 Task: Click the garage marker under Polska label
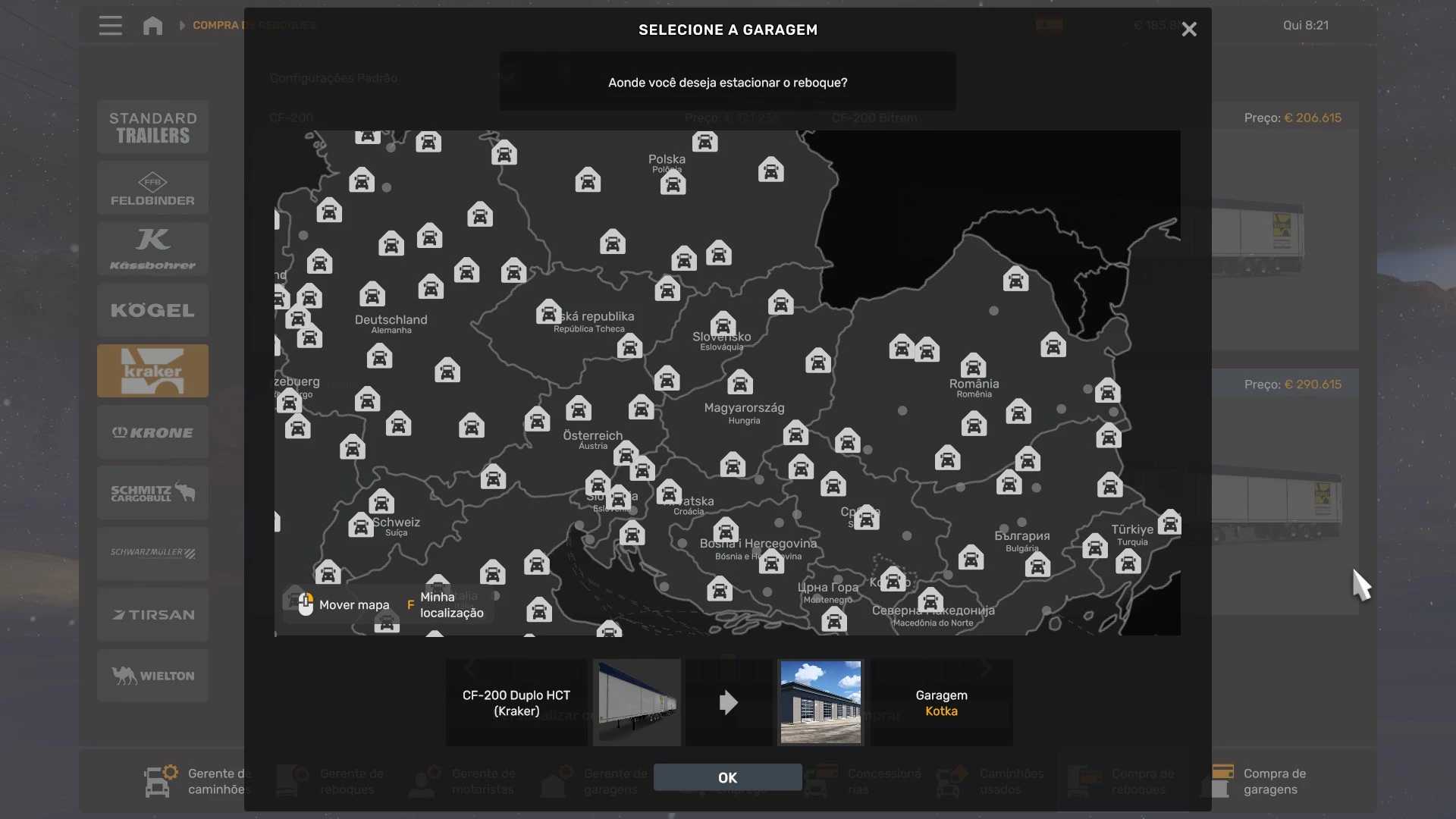tap(673, 184)
